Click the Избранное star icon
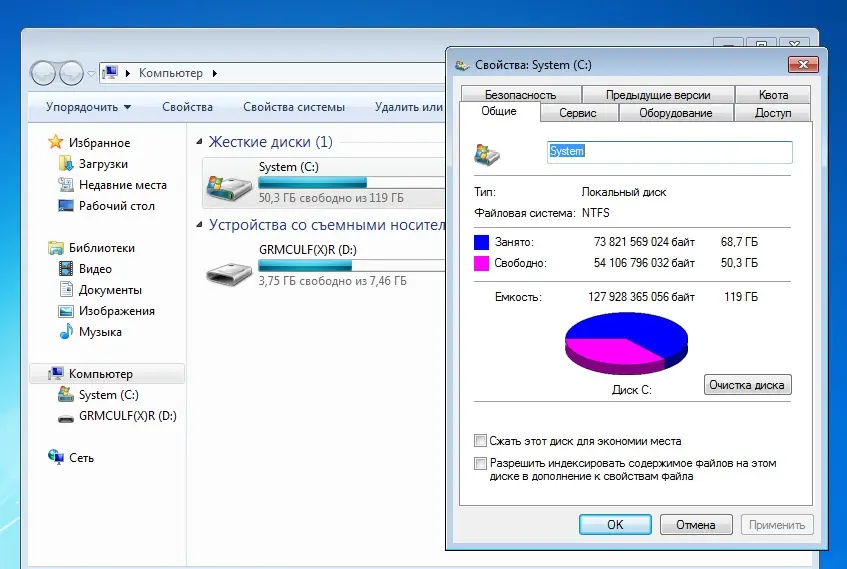847x569 pixels. coord(55,142)
